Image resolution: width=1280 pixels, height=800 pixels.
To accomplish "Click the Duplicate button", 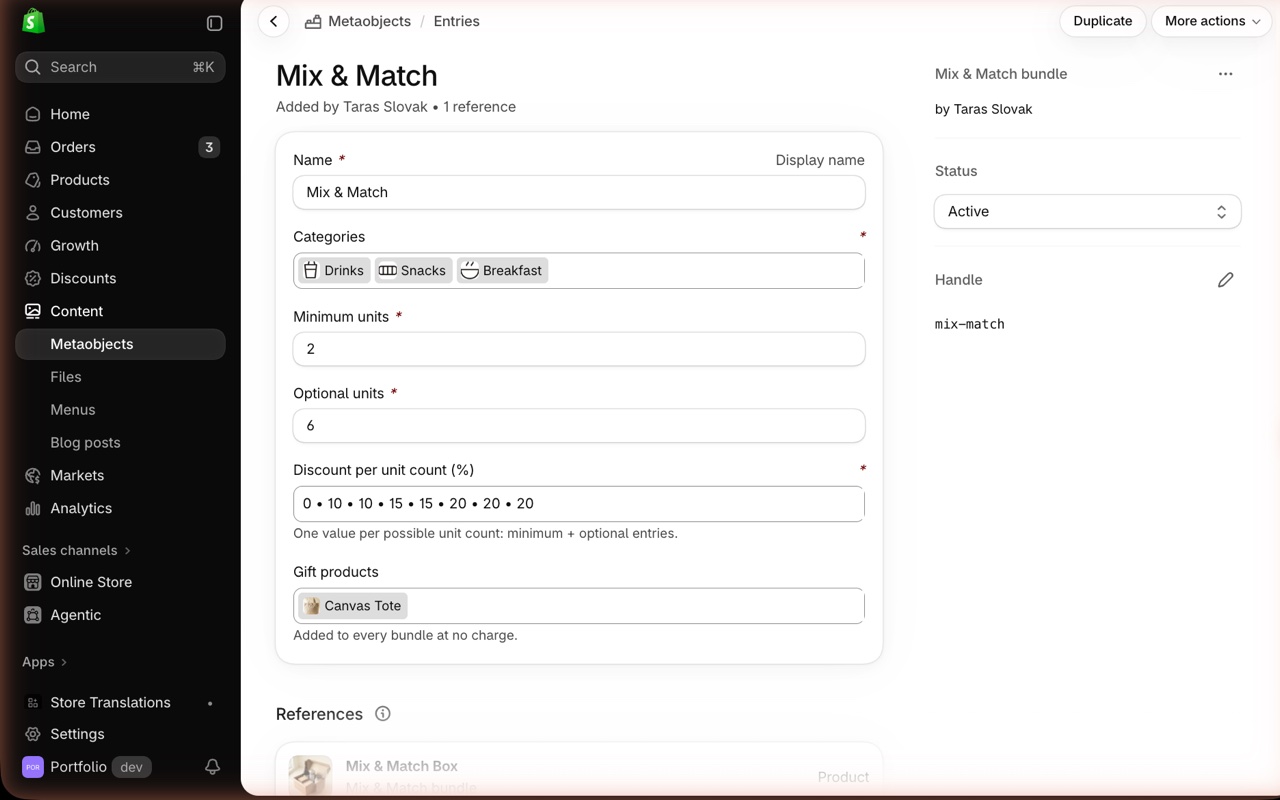I will (1103, 21).
